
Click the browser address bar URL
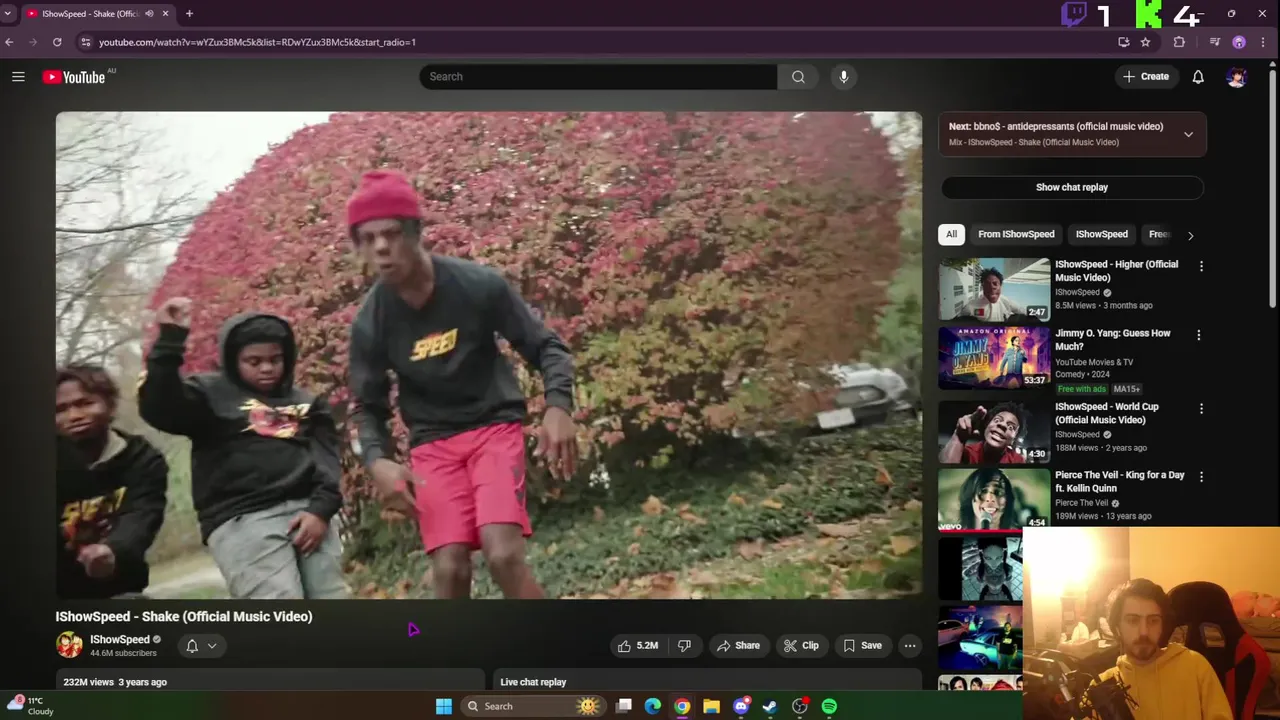(257, 42)
